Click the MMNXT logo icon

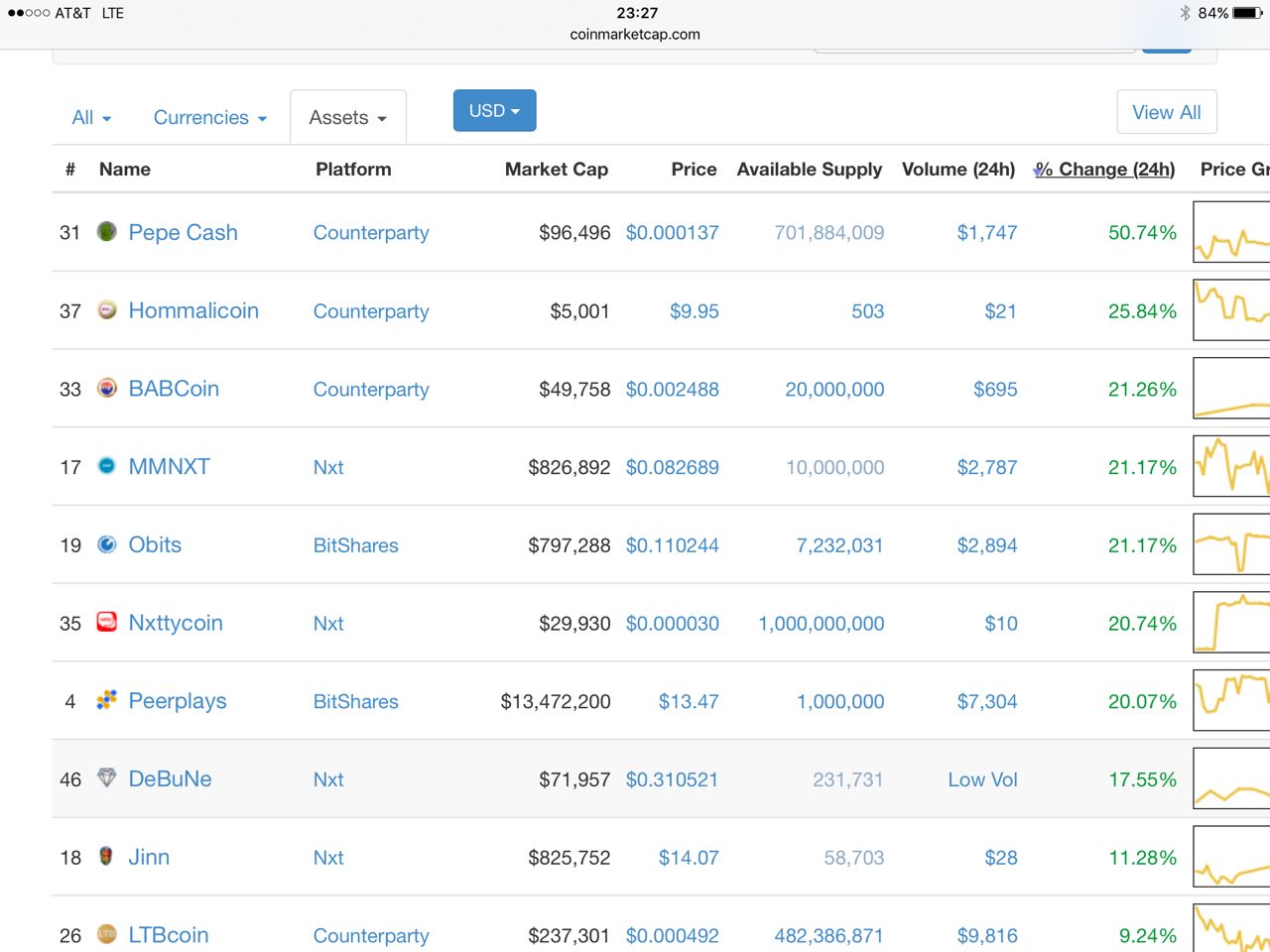point(107,466)
